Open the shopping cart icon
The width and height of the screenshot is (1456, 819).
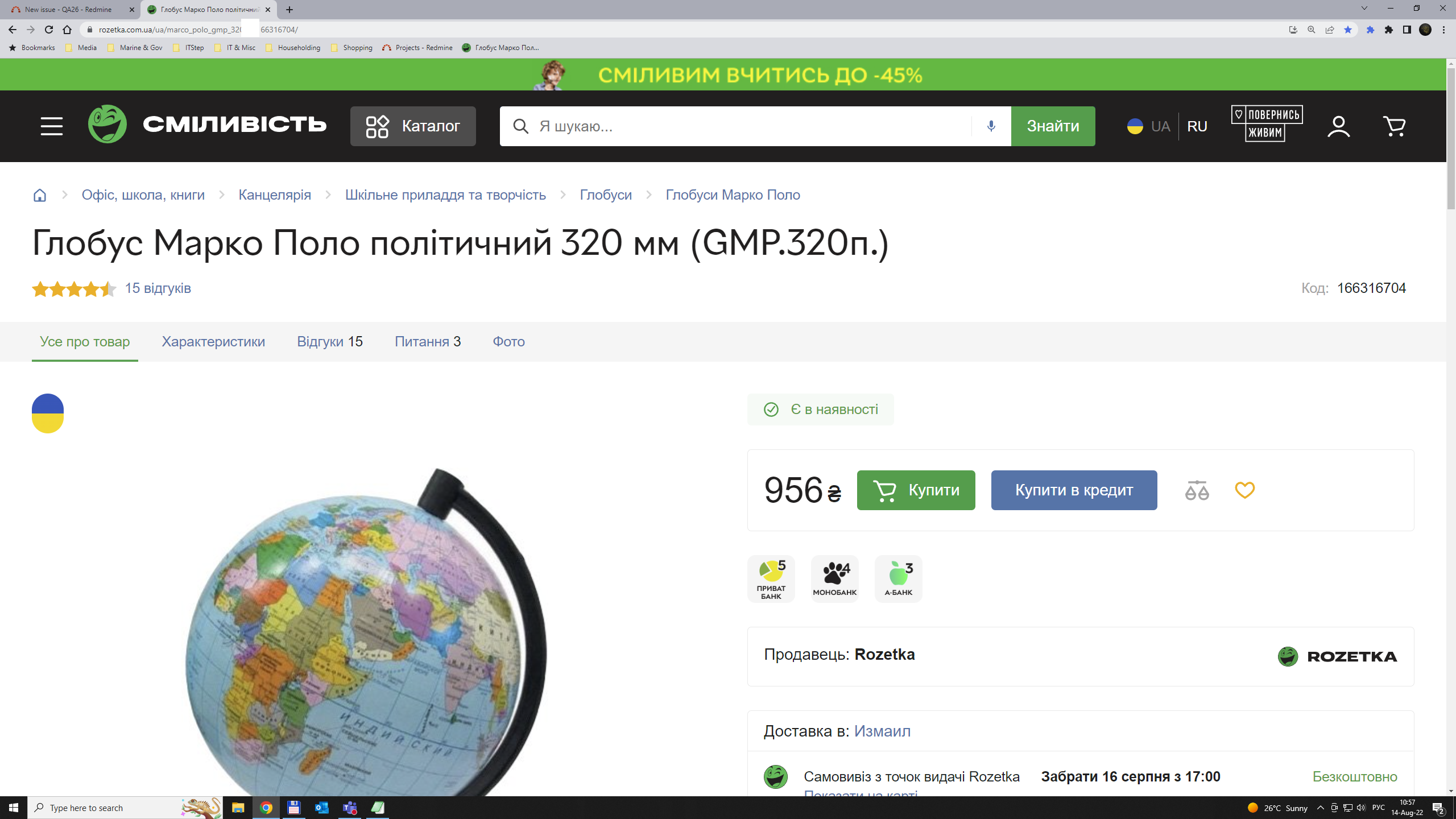[1394, 126]
